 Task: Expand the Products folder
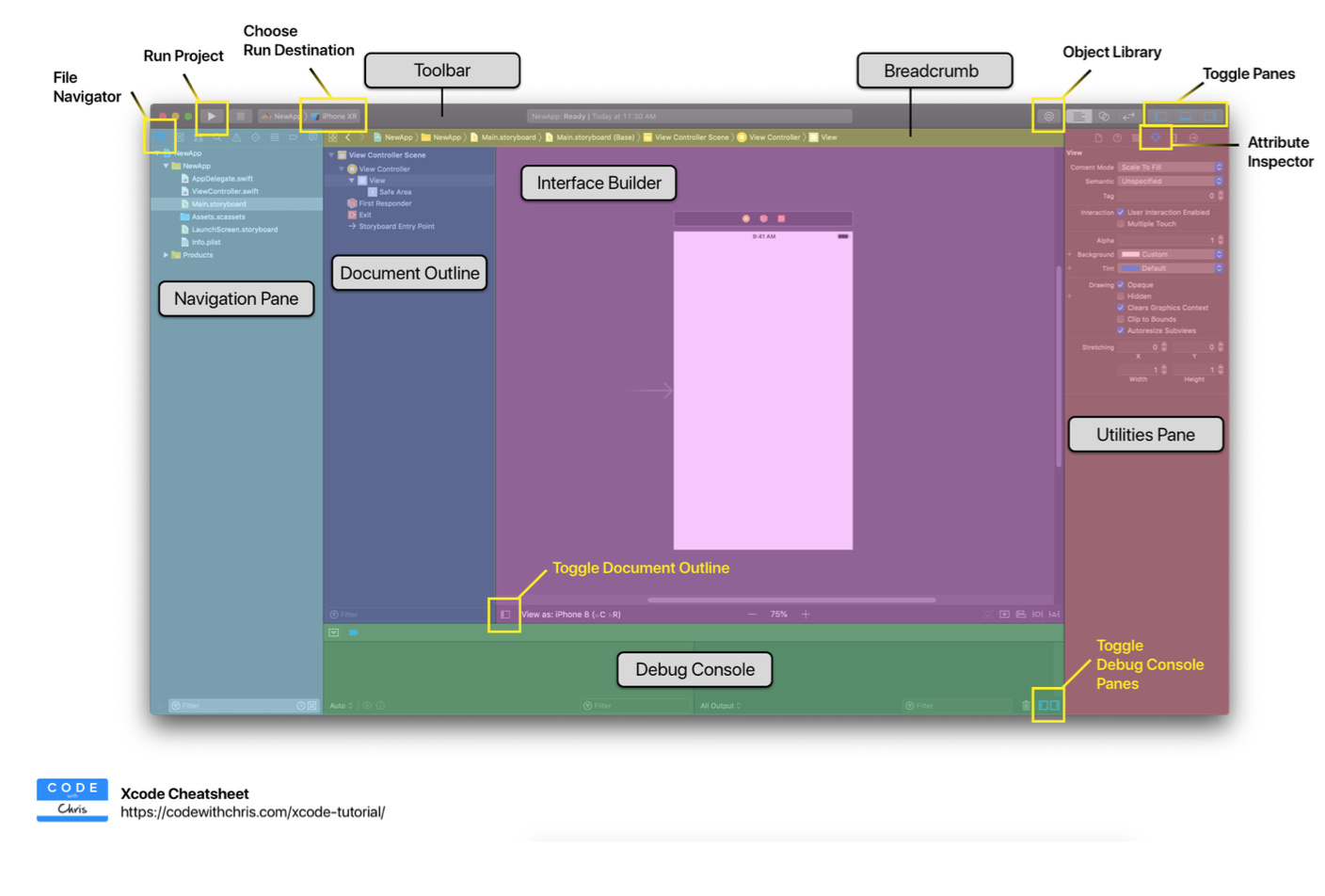(166, 255)
